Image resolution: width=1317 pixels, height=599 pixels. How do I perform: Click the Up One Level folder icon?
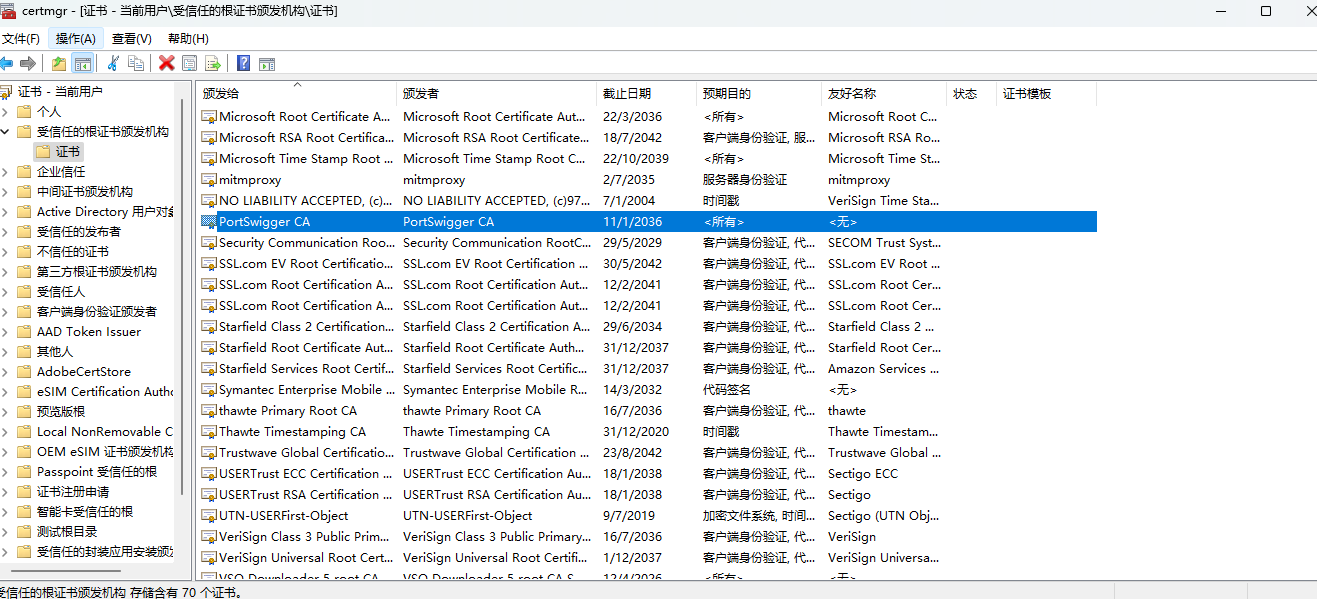click(59, 64)
